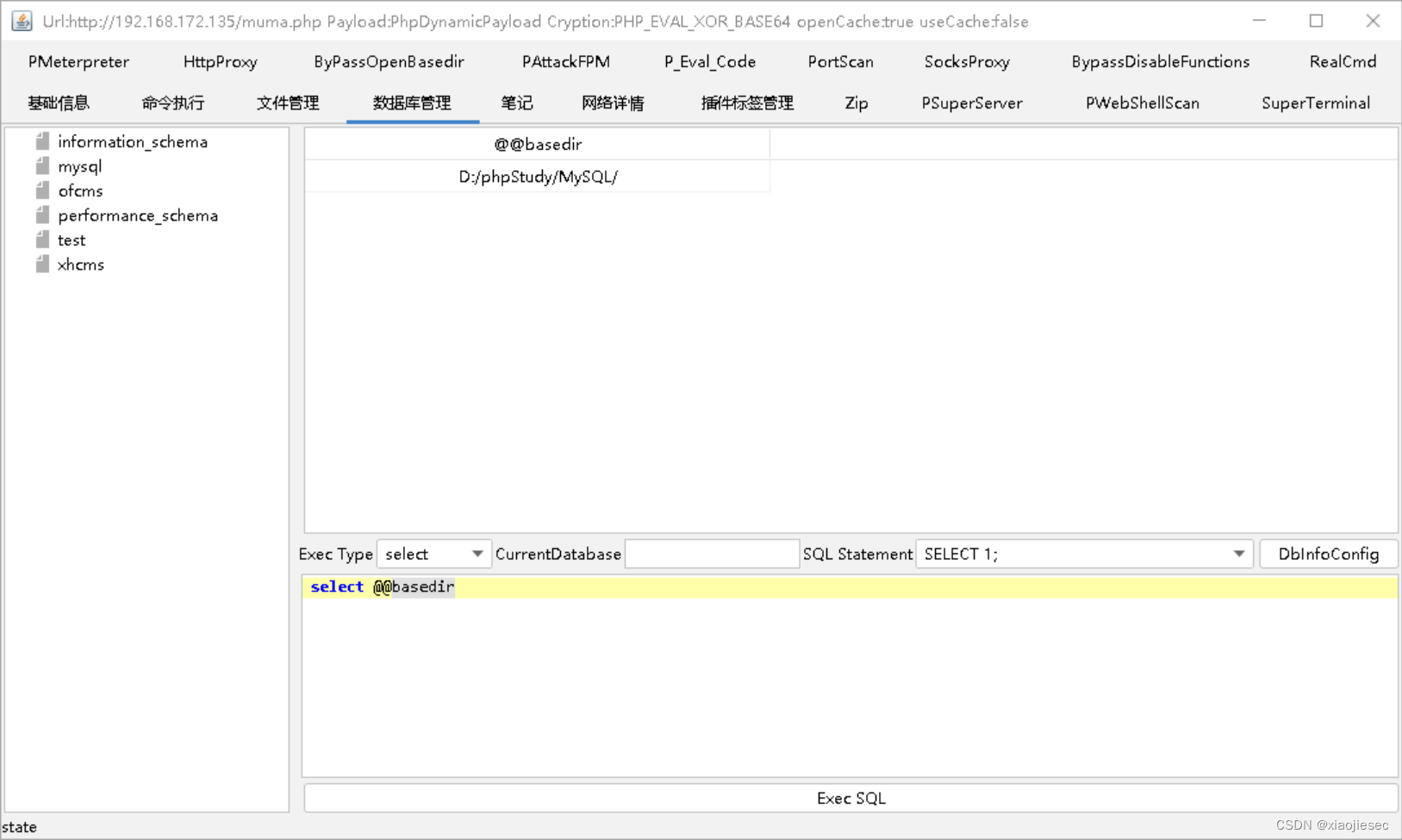Click the CurrentDatabase input field
Image resolution: width=1402 pixels, height=840 pixels.
point(711,554)
